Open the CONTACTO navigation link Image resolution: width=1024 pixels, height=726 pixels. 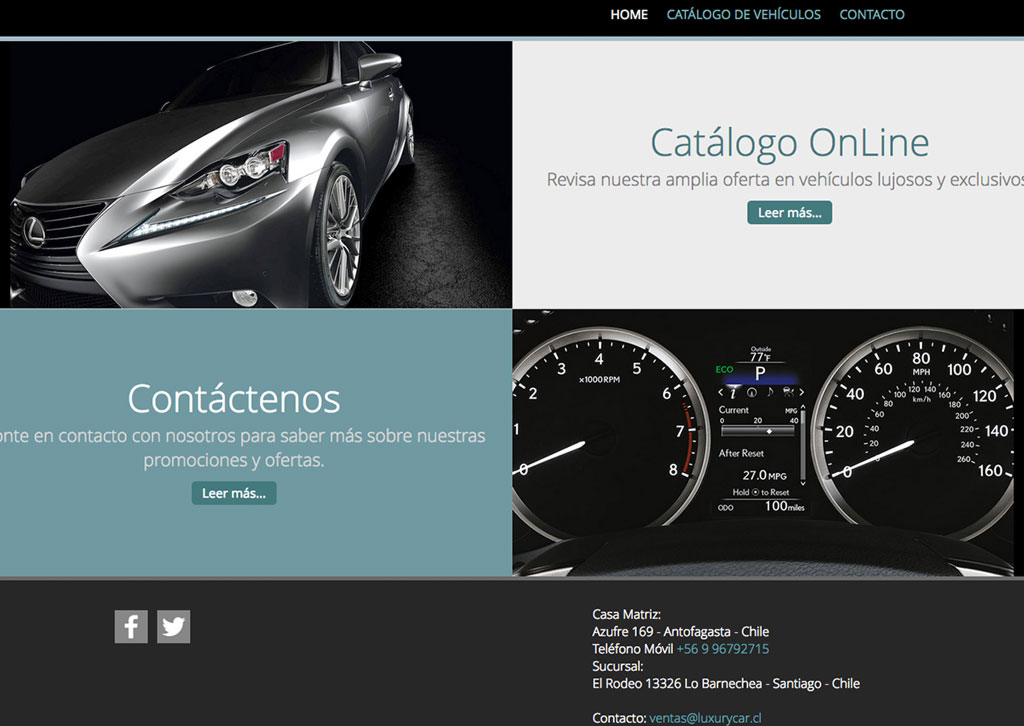coord(872,14)
